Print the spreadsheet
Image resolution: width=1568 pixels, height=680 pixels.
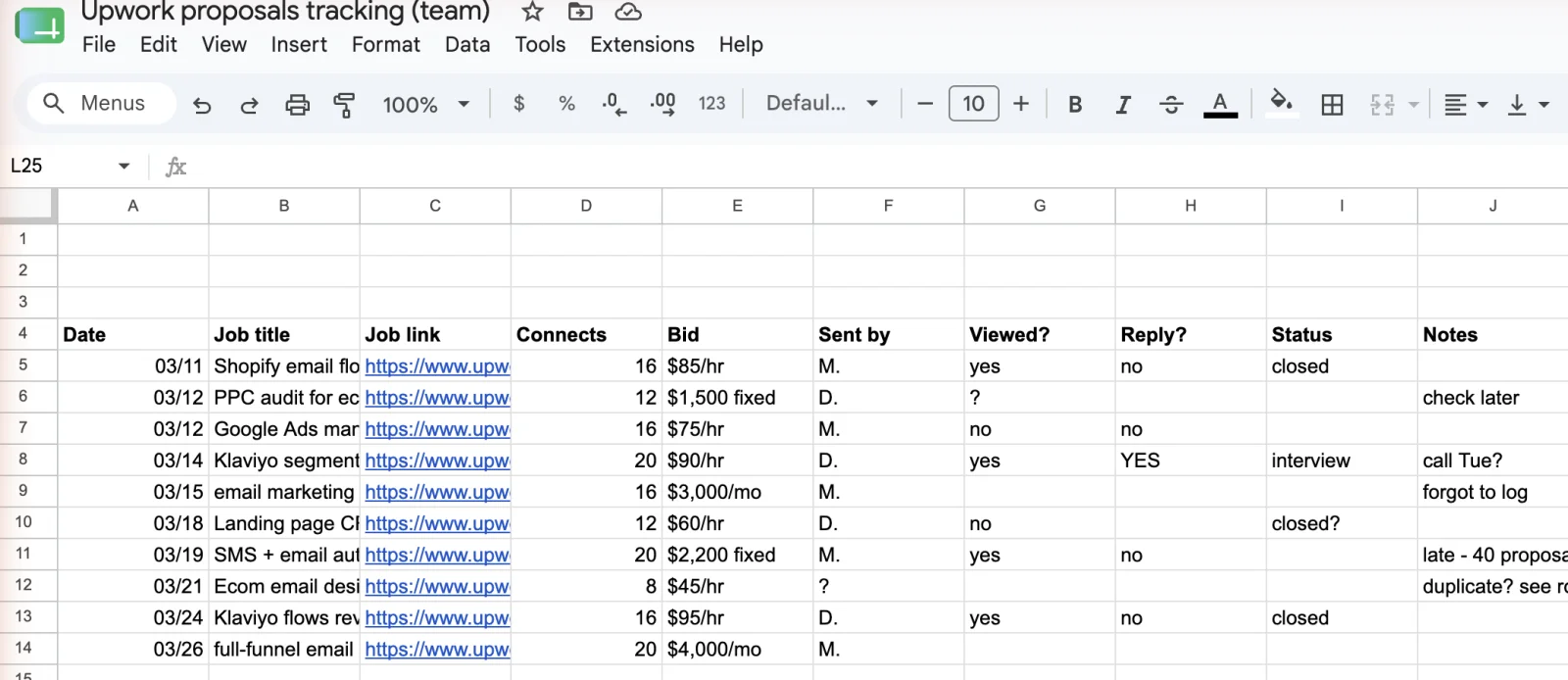click(297, 105)
